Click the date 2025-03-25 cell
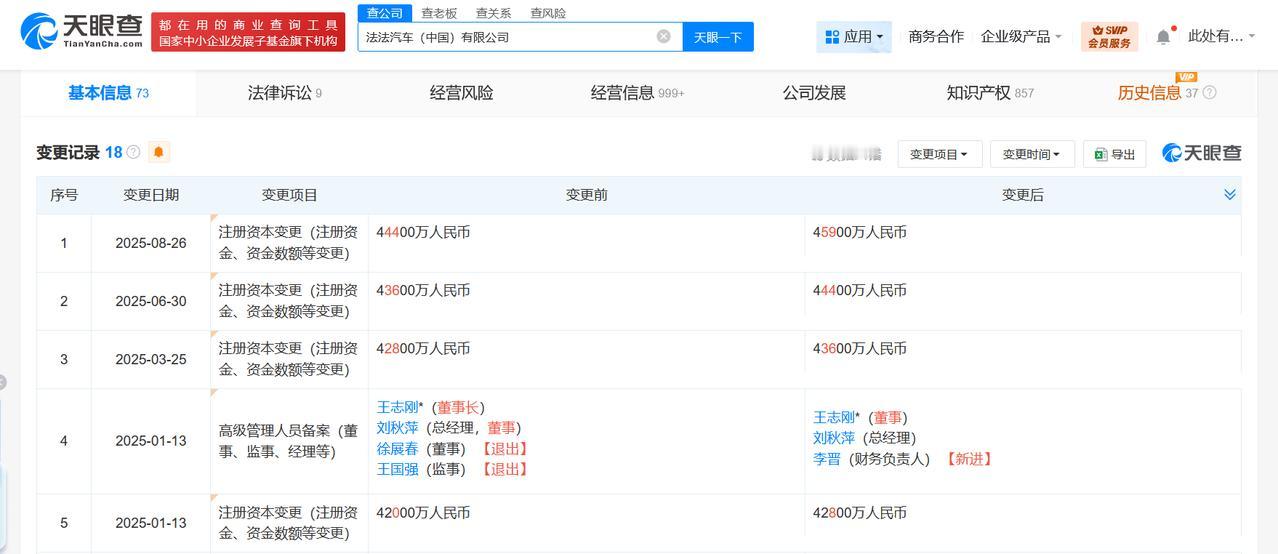This screenshot has width=1278, height=554. 151,359
